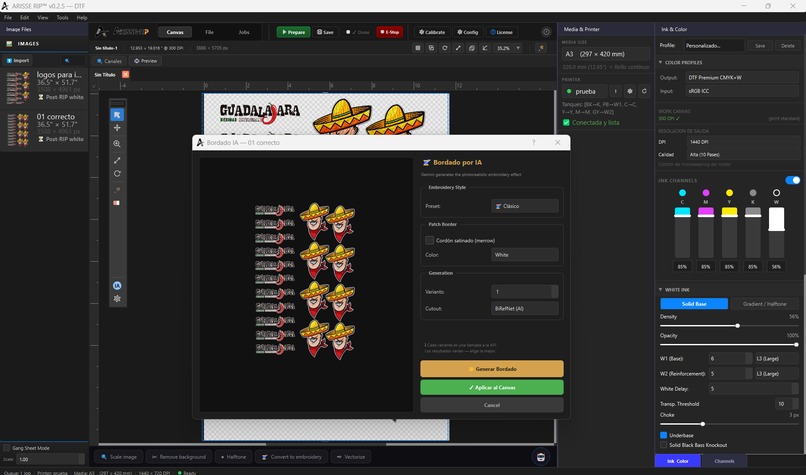Click the round printer icon at bottom right of canvas
This screenshot has height=475, width=806.
pos(540,456)
